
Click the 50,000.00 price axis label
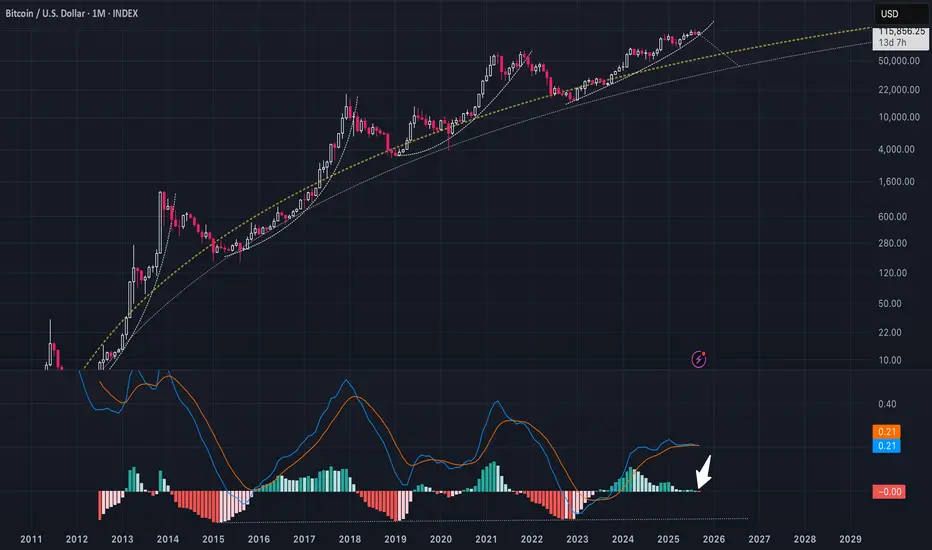(899, 61)
